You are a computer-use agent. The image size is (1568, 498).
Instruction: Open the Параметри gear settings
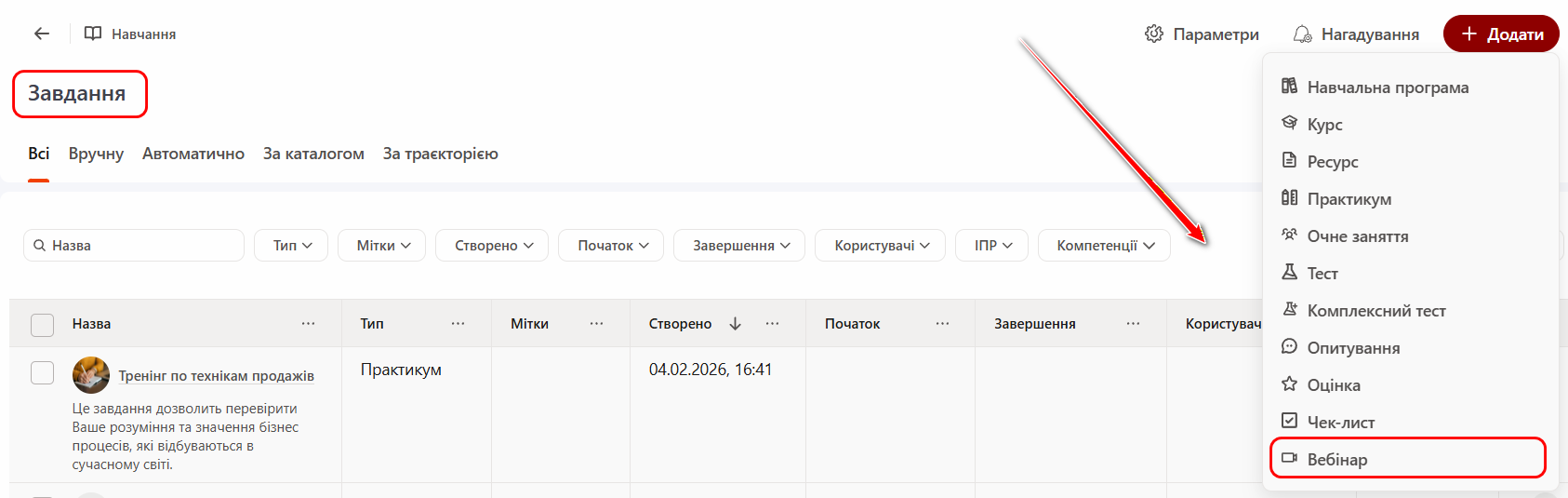[1154, 34]
